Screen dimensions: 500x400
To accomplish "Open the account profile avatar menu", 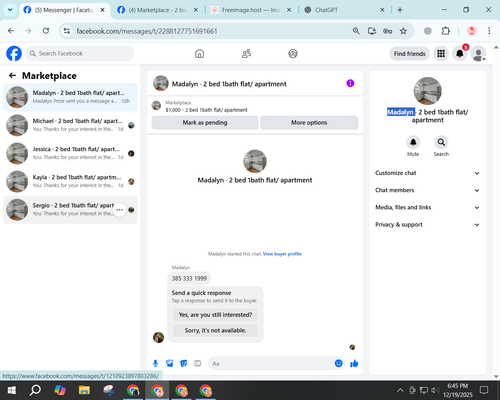I will pyautogui.click(x=478, y=54).
